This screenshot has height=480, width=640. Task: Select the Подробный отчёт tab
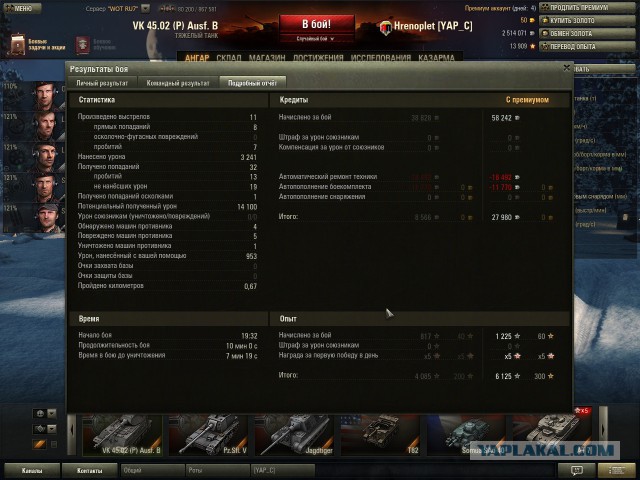[x=252, y=83]
